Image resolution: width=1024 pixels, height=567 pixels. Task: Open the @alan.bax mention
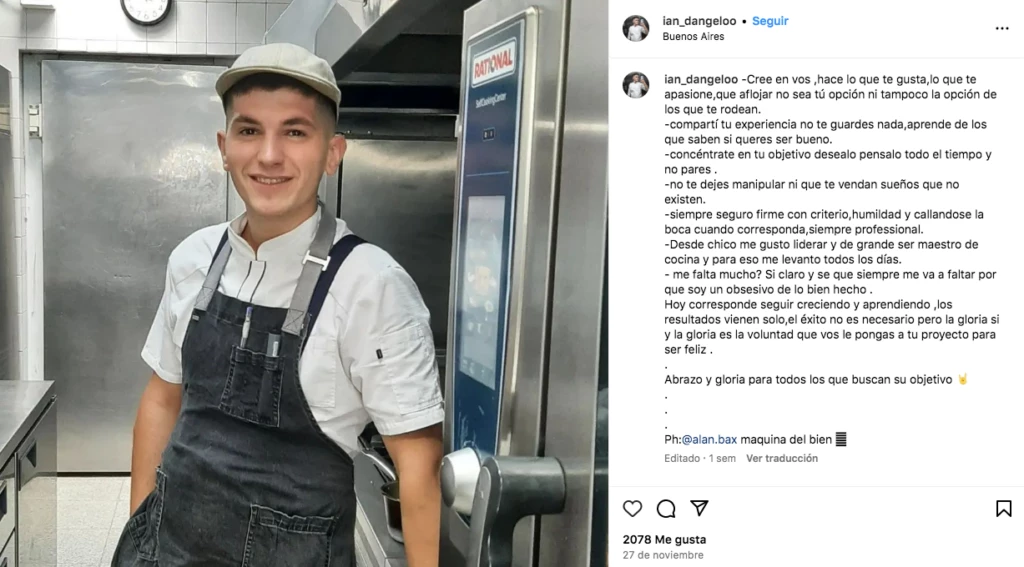point(709,440)
